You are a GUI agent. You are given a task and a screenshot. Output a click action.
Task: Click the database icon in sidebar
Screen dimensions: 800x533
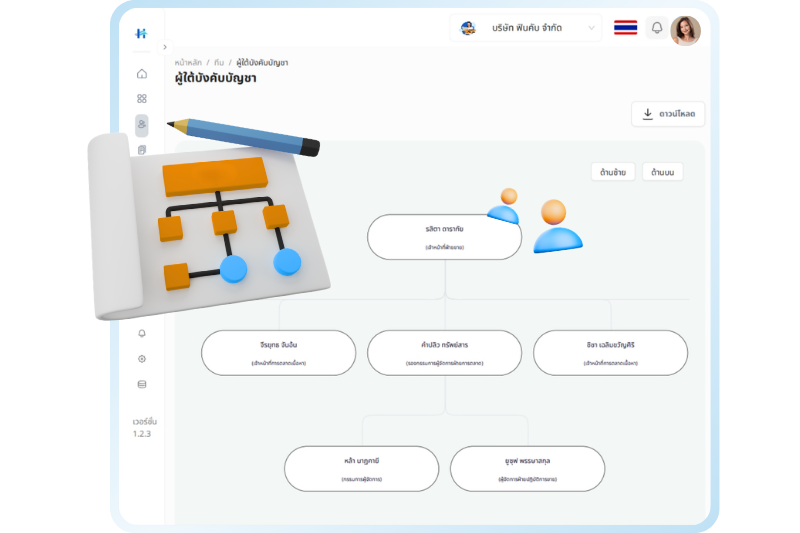click(142, 384)
